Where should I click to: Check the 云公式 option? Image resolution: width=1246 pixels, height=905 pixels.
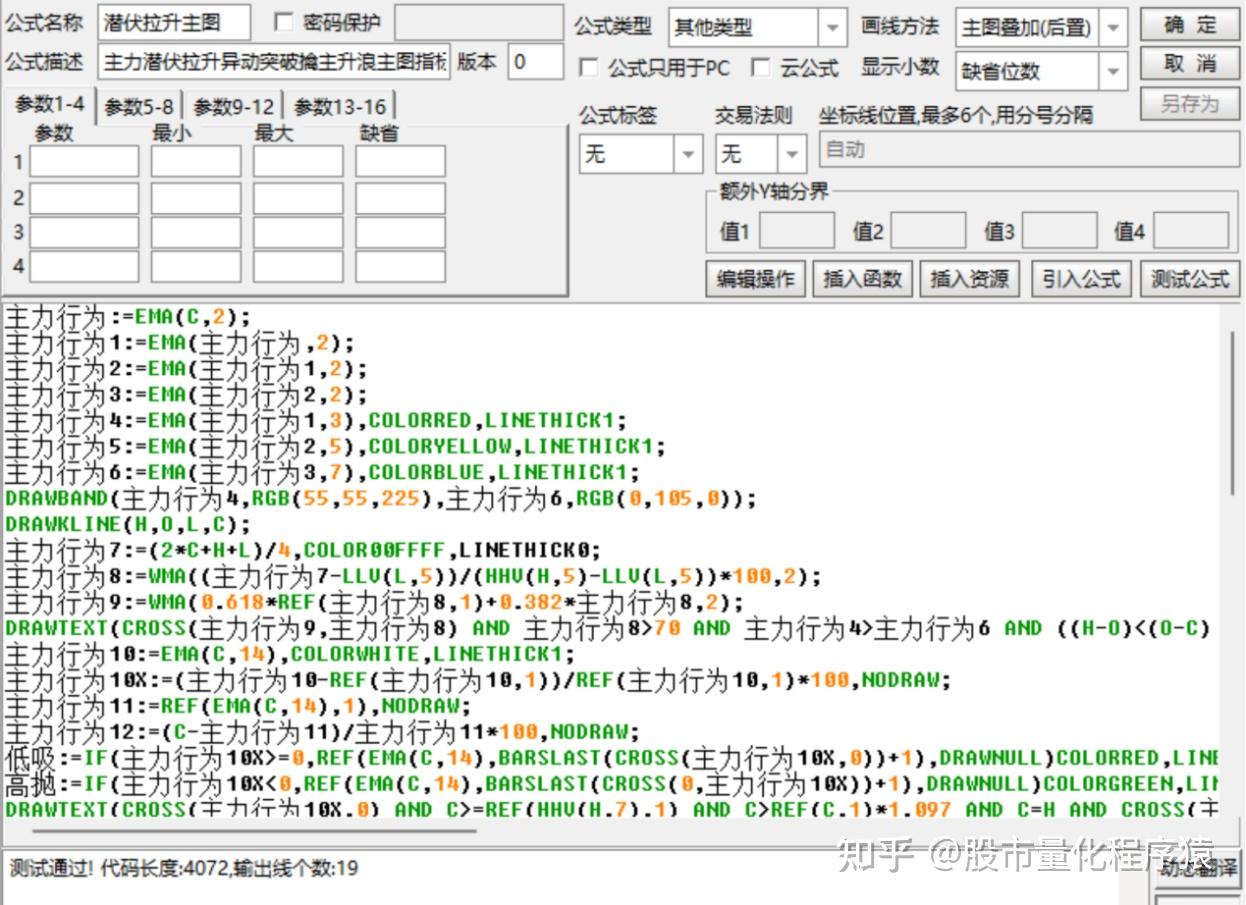[761, 68]
